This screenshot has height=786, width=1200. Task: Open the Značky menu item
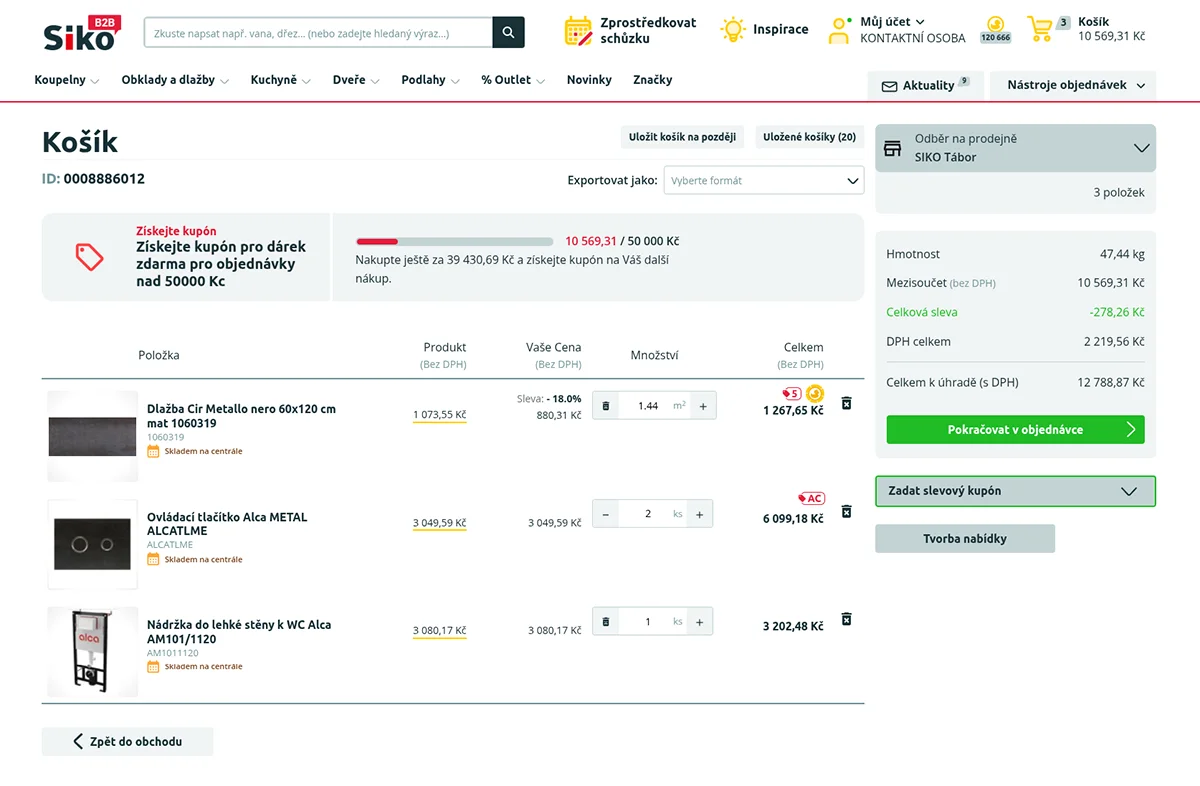(653, 80)
